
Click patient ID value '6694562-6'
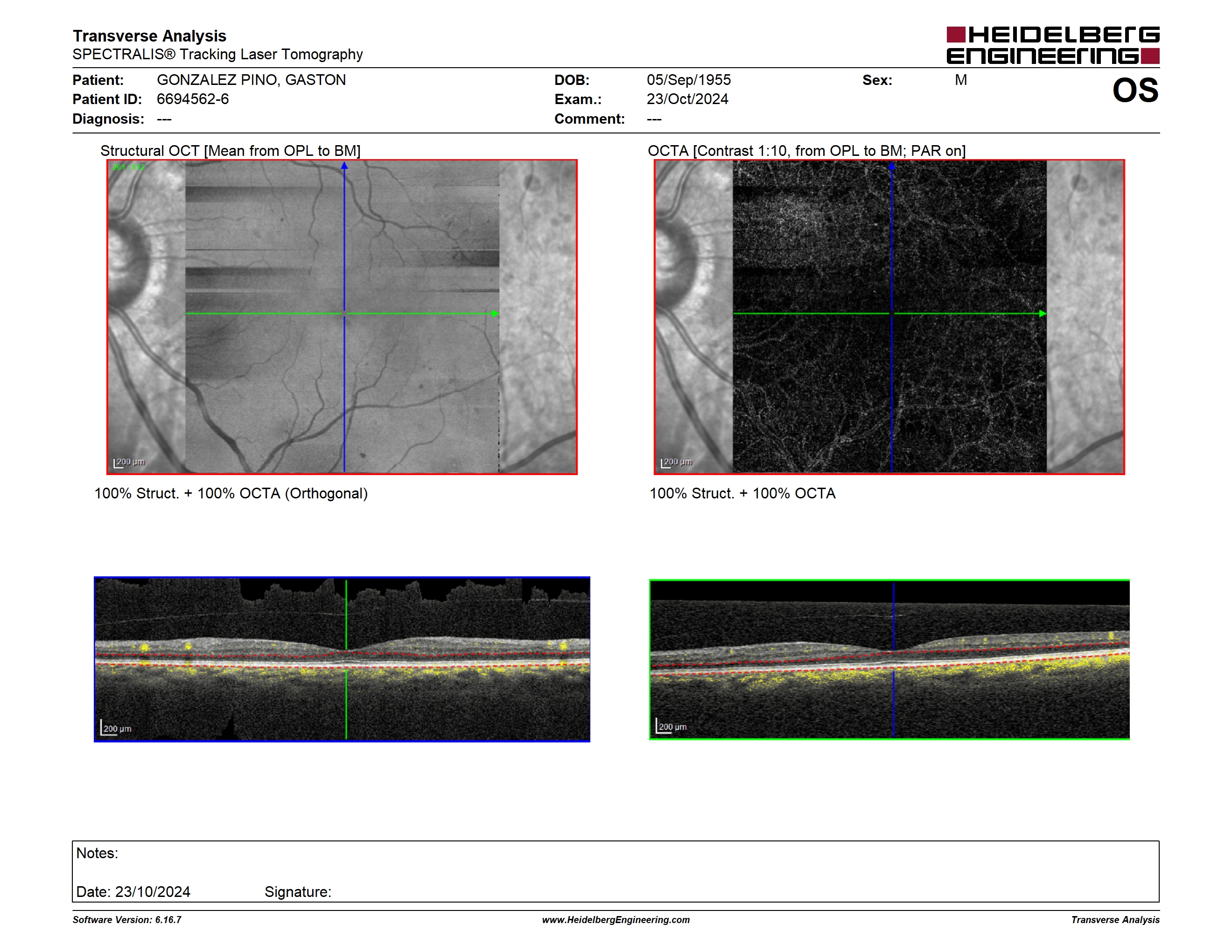click(192, 99)
